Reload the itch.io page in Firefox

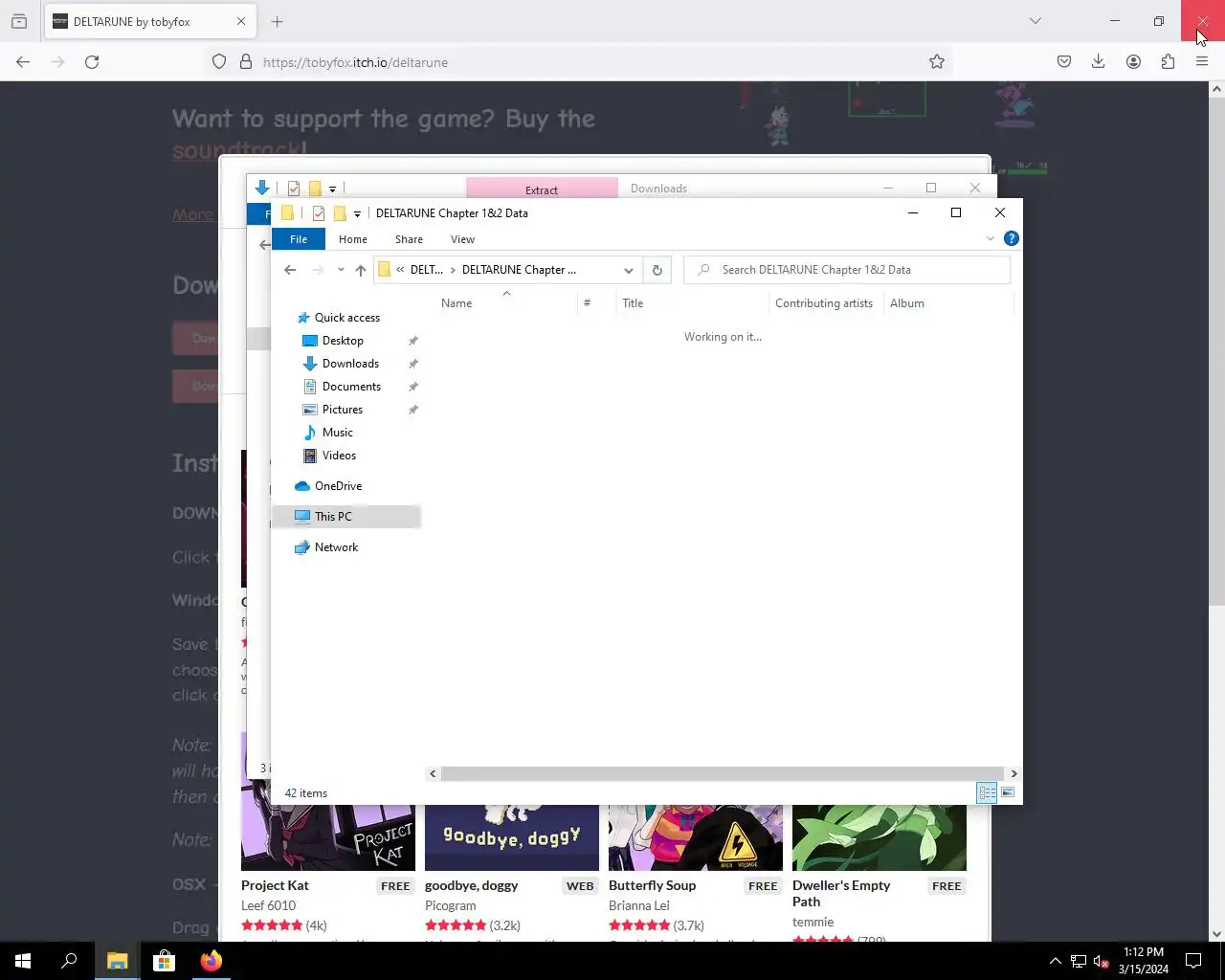(x=92, y=62)
